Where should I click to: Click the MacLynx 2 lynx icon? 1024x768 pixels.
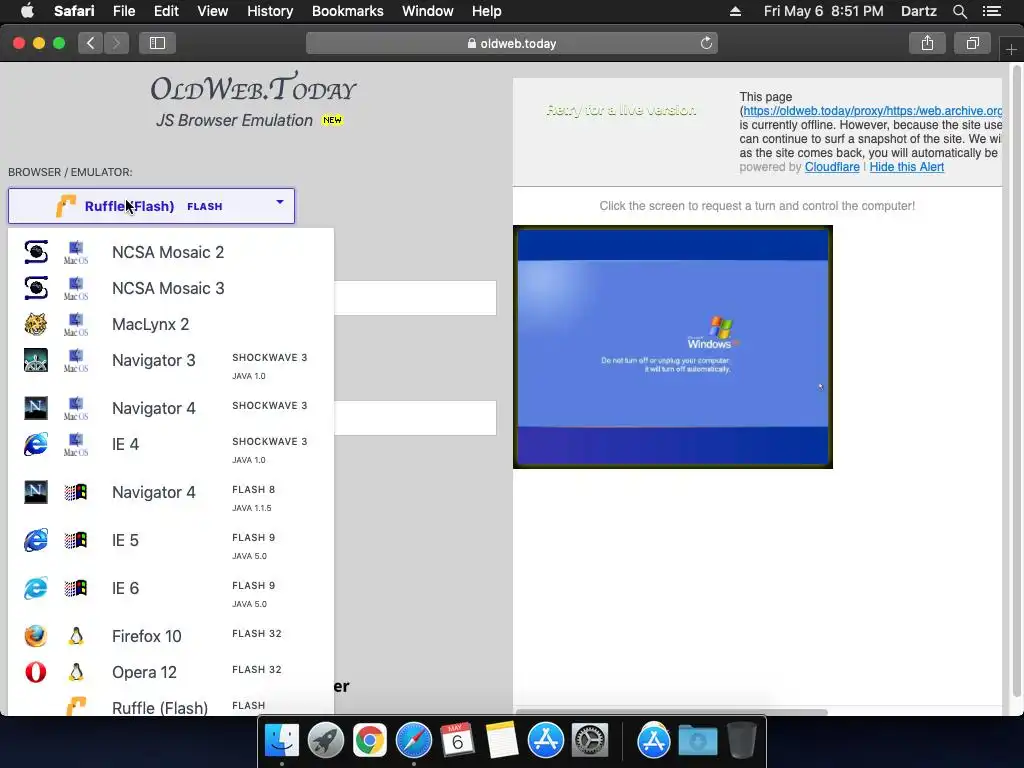coord(35,324)
